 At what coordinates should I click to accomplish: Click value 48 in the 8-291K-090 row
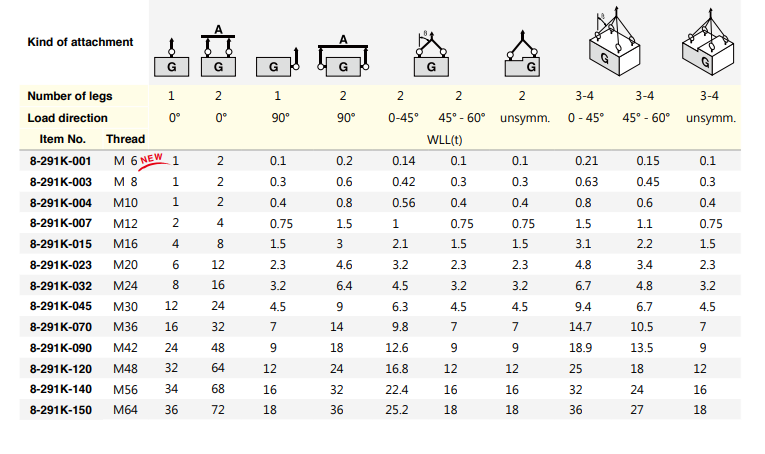click(218, 348)
